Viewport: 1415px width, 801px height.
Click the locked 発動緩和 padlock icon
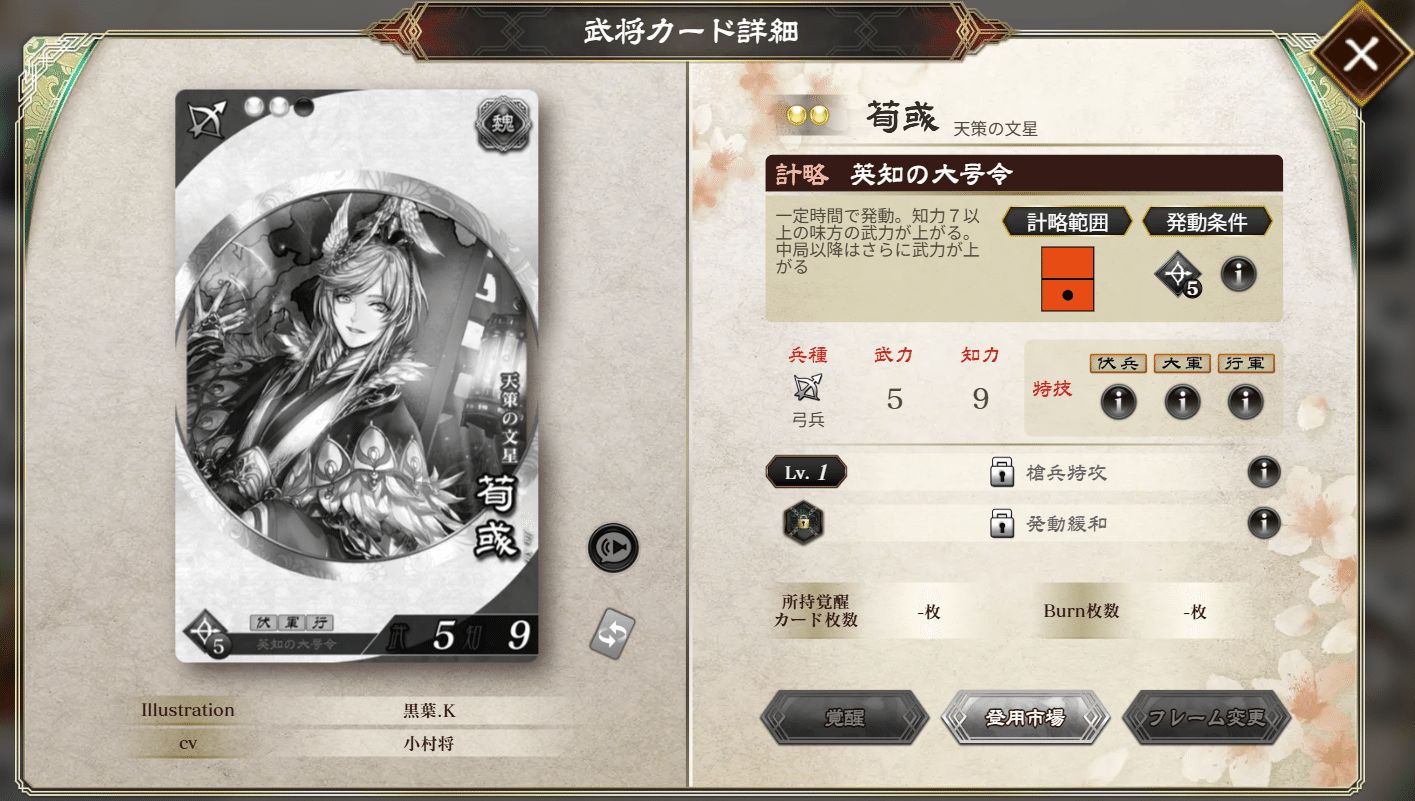[x=1002, y=522]
